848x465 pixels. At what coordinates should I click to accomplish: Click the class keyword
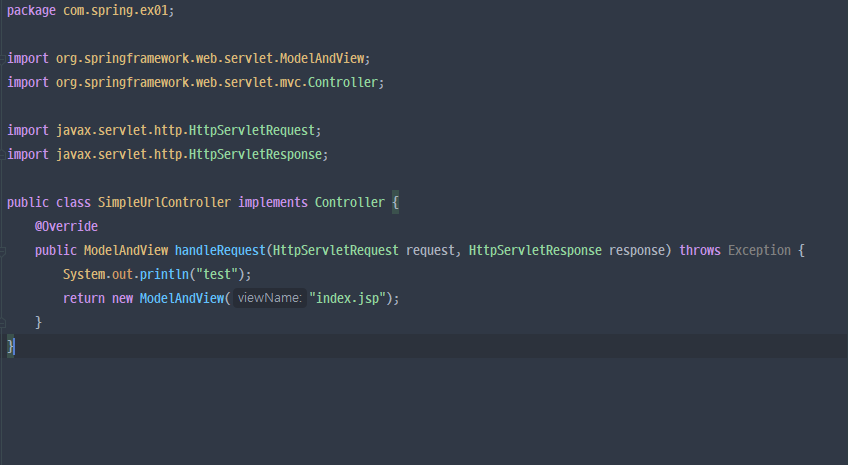[73, 202]
